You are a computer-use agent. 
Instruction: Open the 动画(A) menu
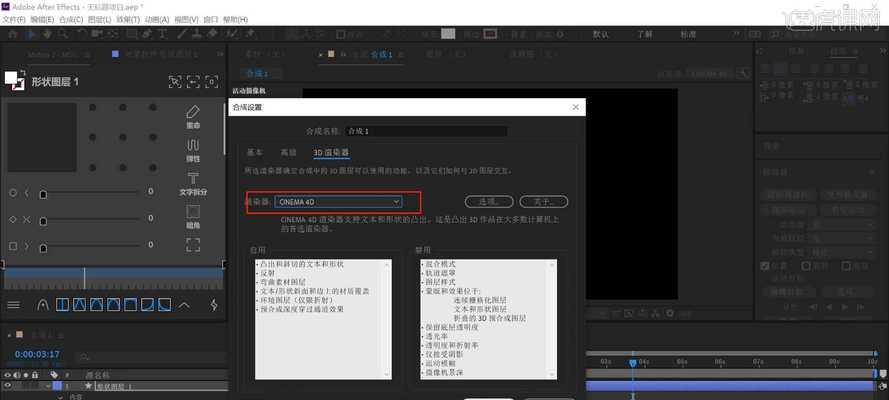coord(157,20)
